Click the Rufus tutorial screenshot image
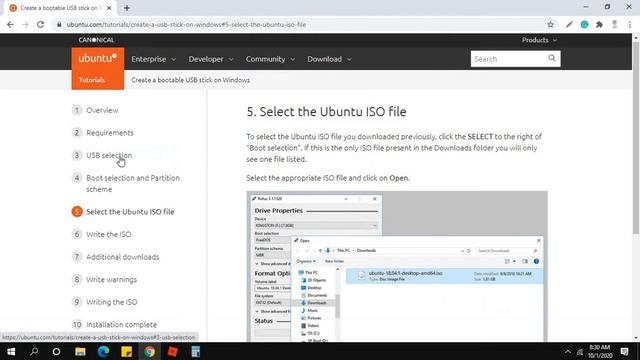Image resolution: width=640 pixels, height=360 pixels. [397, 266]
